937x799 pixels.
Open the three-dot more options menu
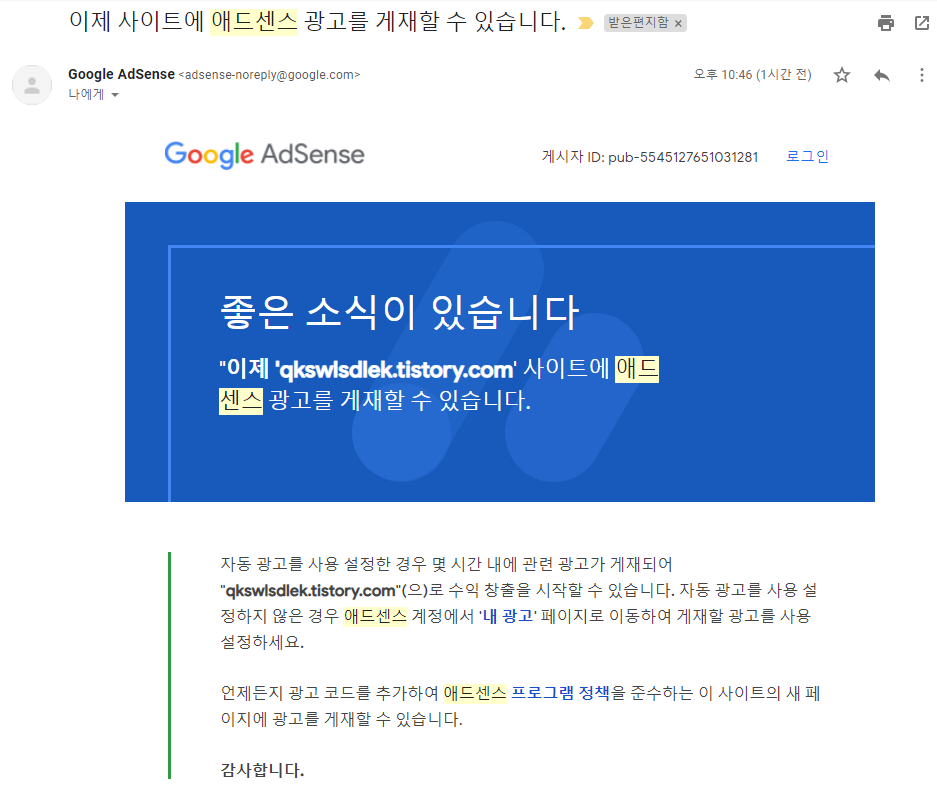pos(921,75)
